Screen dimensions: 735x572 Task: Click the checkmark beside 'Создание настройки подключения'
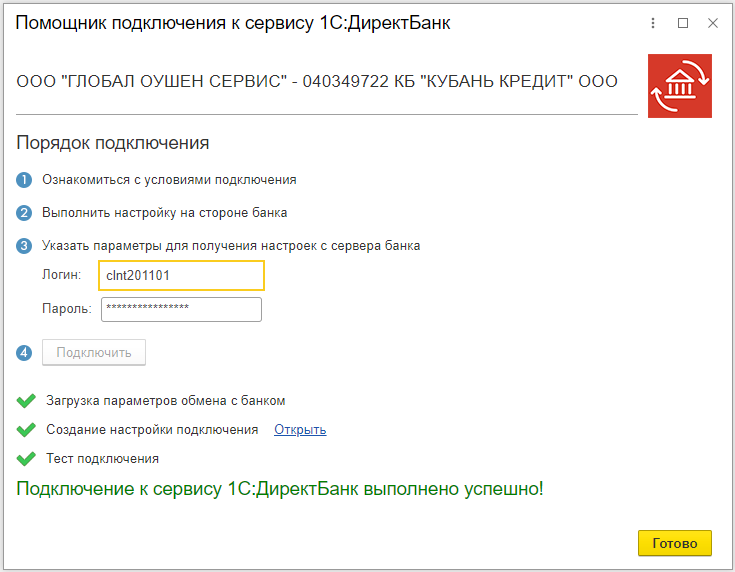[26, 430]
